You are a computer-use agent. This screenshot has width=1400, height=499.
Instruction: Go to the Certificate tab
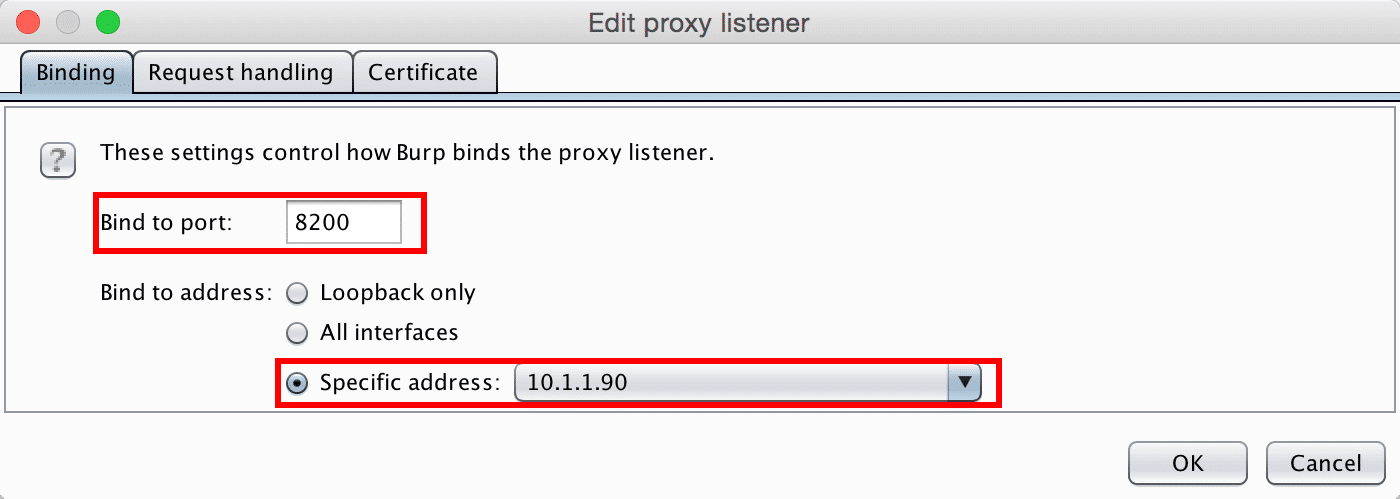[x=423, y=73]
